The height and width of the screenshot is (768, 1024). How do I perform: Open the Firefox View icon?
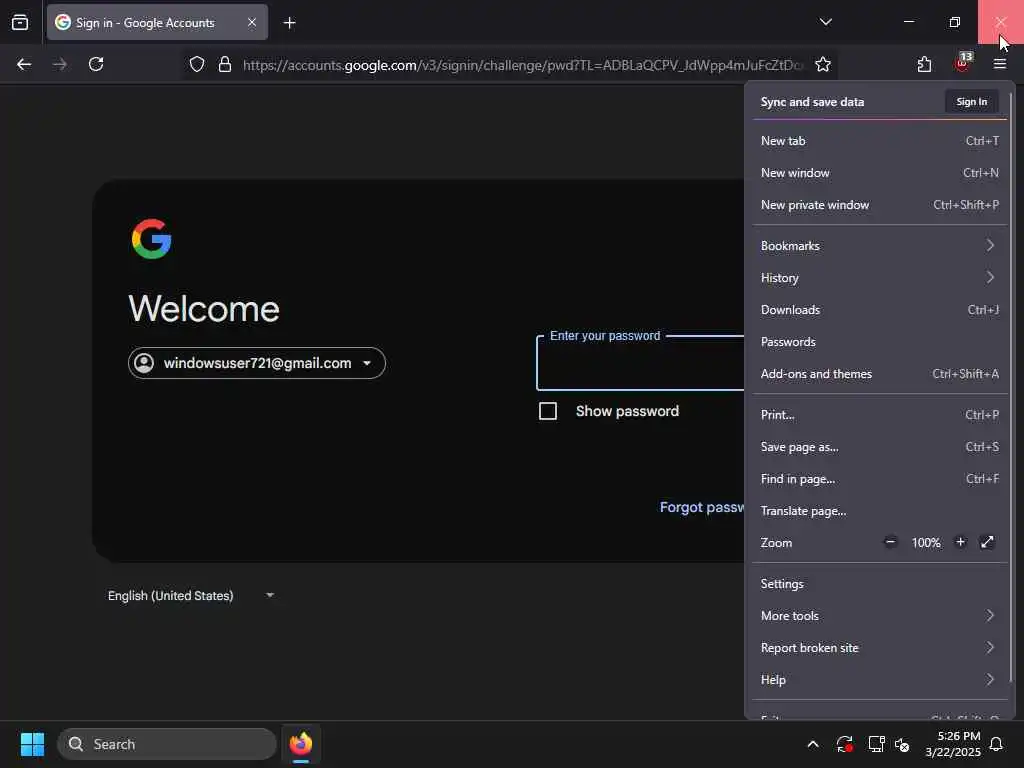[x=20, y=22]
